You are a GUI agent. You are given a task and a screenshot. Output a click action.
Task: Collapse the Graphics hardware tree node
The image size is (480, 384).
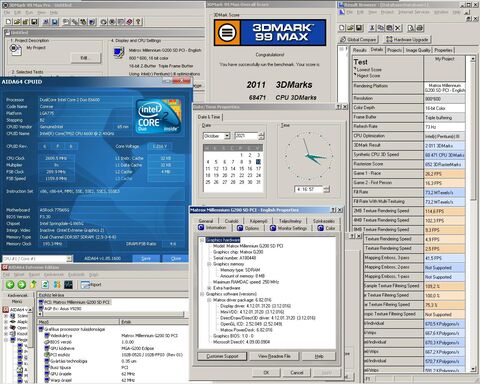pyautogui.click(x=202, y=240)
